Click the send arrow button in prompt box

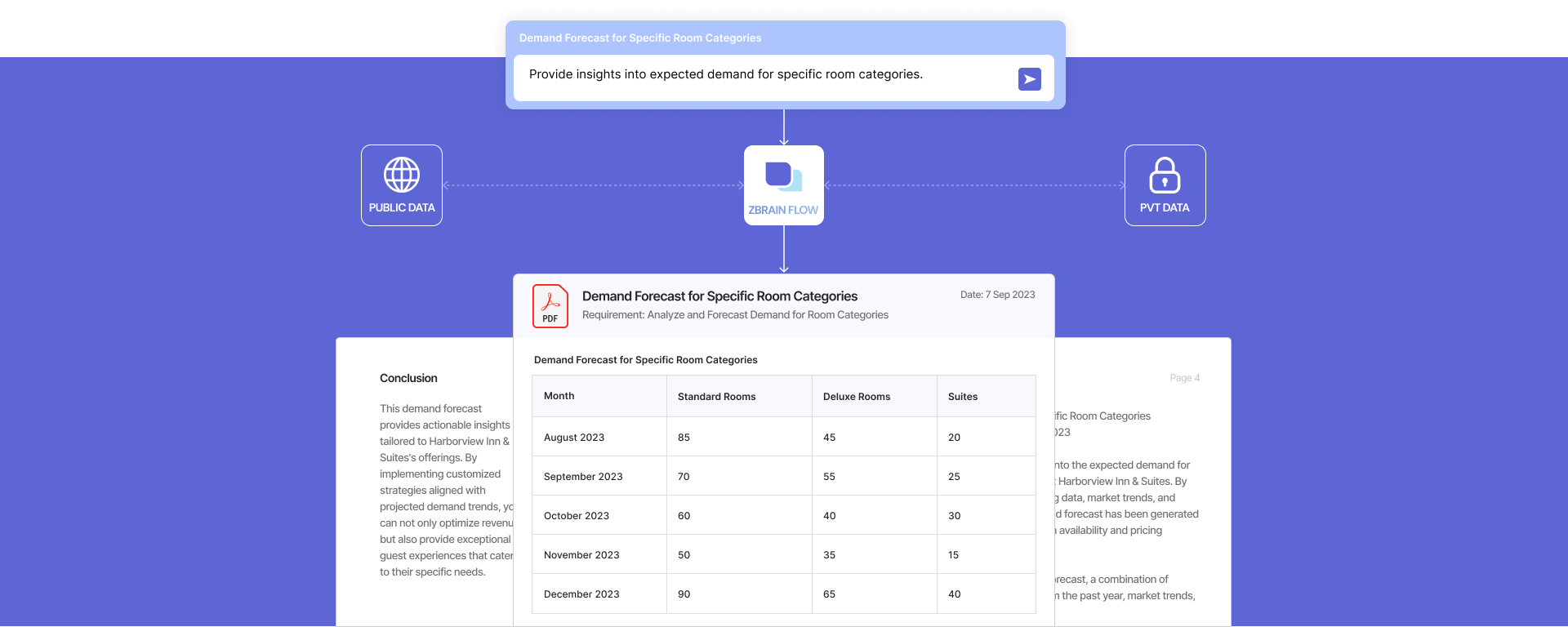tap(1029, 79)
